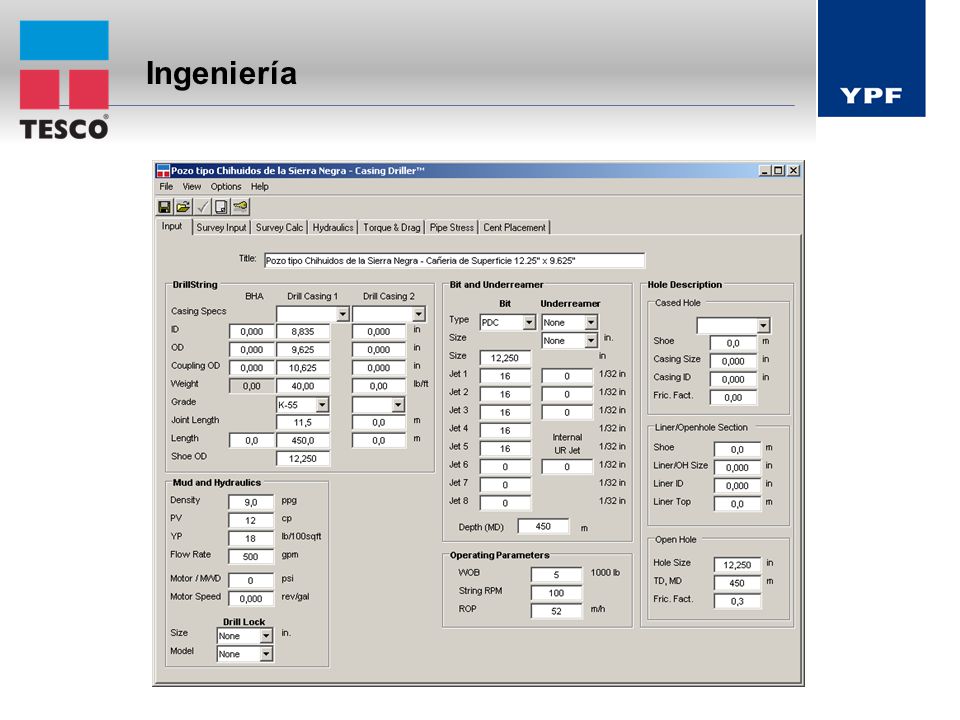This screenshot has height=720, width=960.
Task: Click the Open Hole Hole Size field
Action: tap(737, 565)
